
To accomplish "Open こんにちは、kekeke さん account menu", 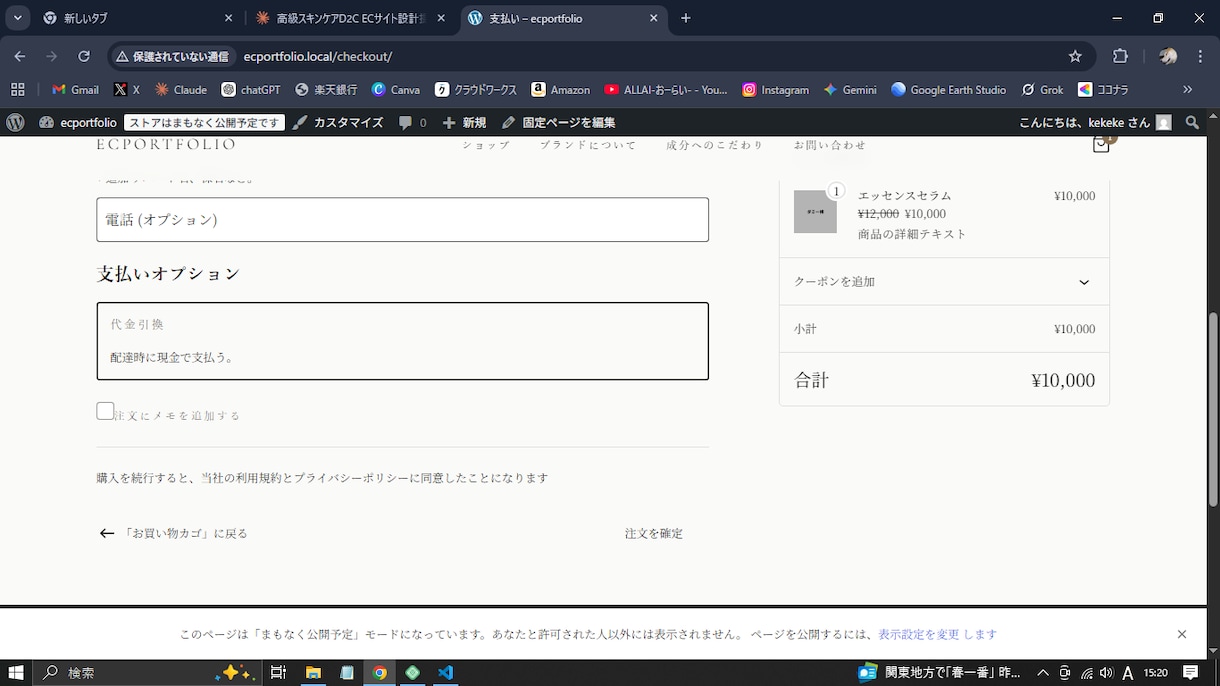I will click(x=1095, y=122).
